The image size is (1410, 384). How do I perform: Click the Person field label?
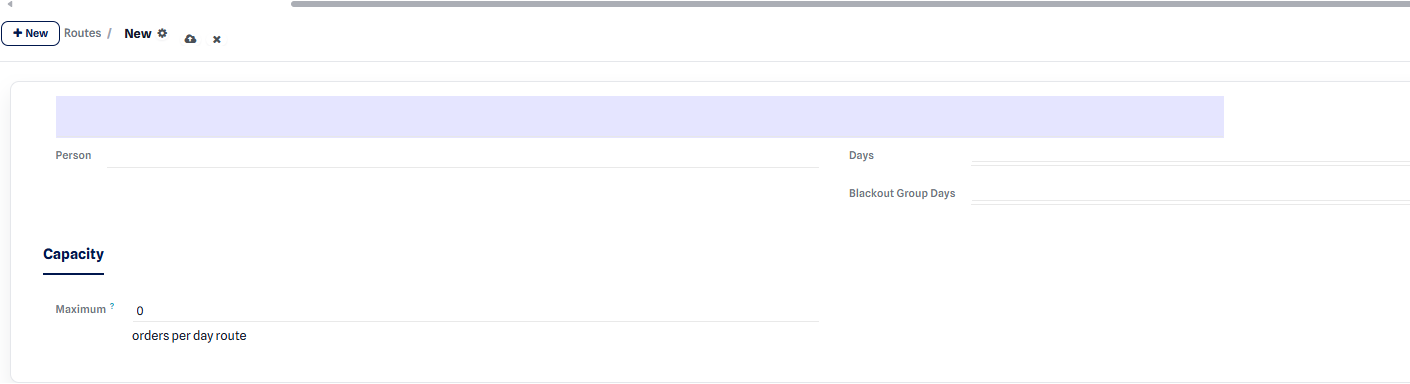coord(73,156)
